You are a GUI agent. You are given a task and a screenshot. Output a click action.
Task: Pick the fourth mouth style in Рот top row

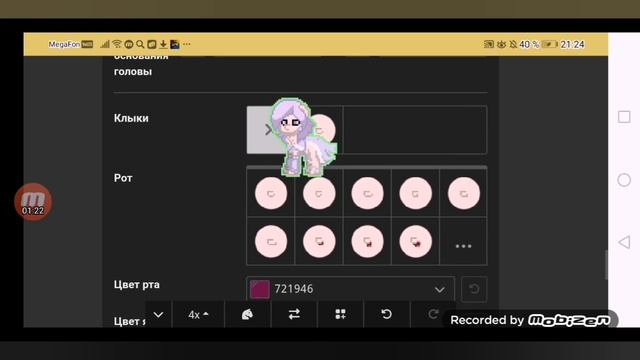[416, 193]
